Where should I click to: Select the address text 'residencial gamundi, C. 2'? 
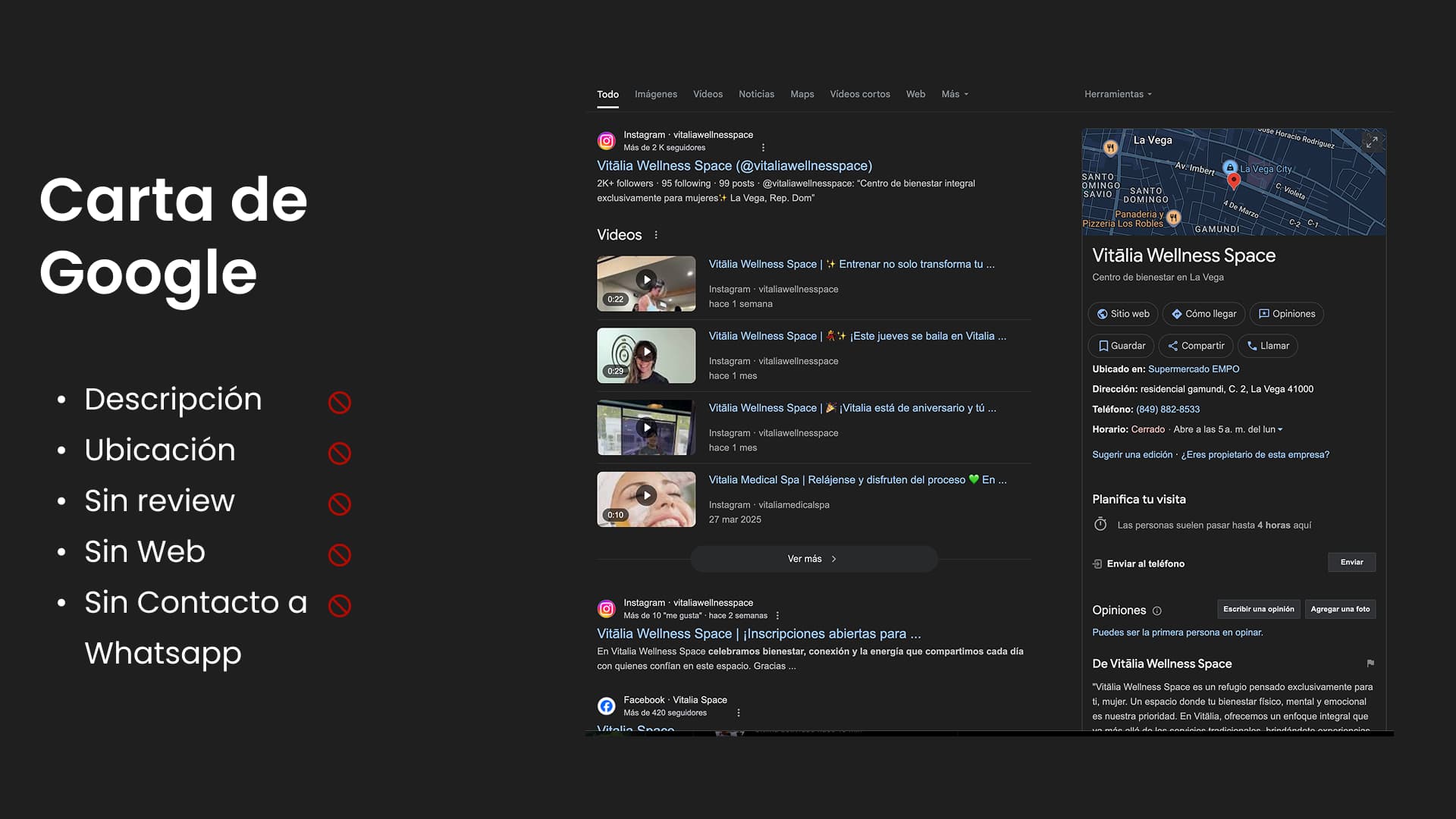pos(1193,389)
